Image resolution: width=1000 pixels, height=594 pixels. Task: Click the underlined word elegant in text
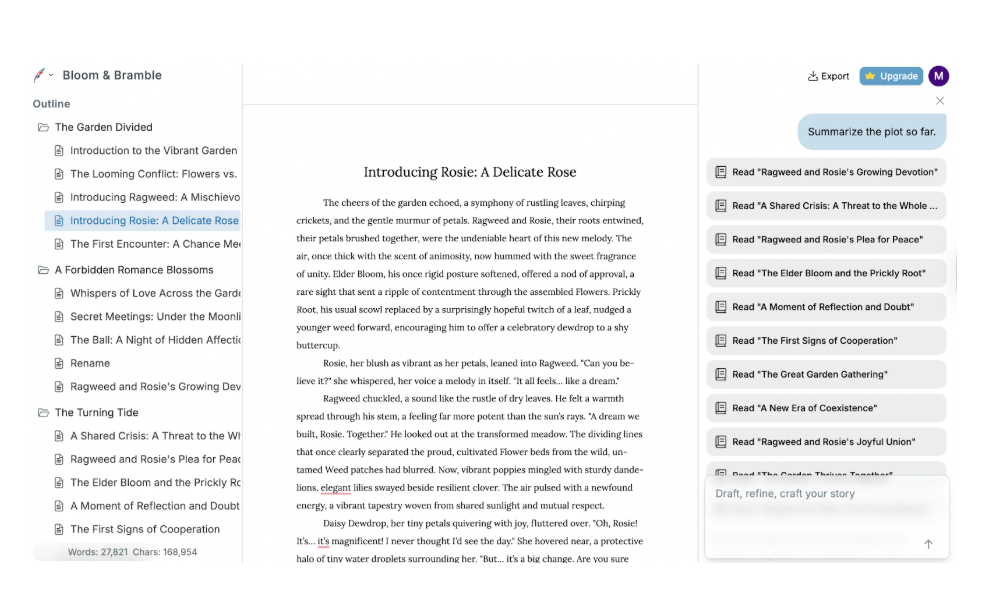tap(335, 488)
